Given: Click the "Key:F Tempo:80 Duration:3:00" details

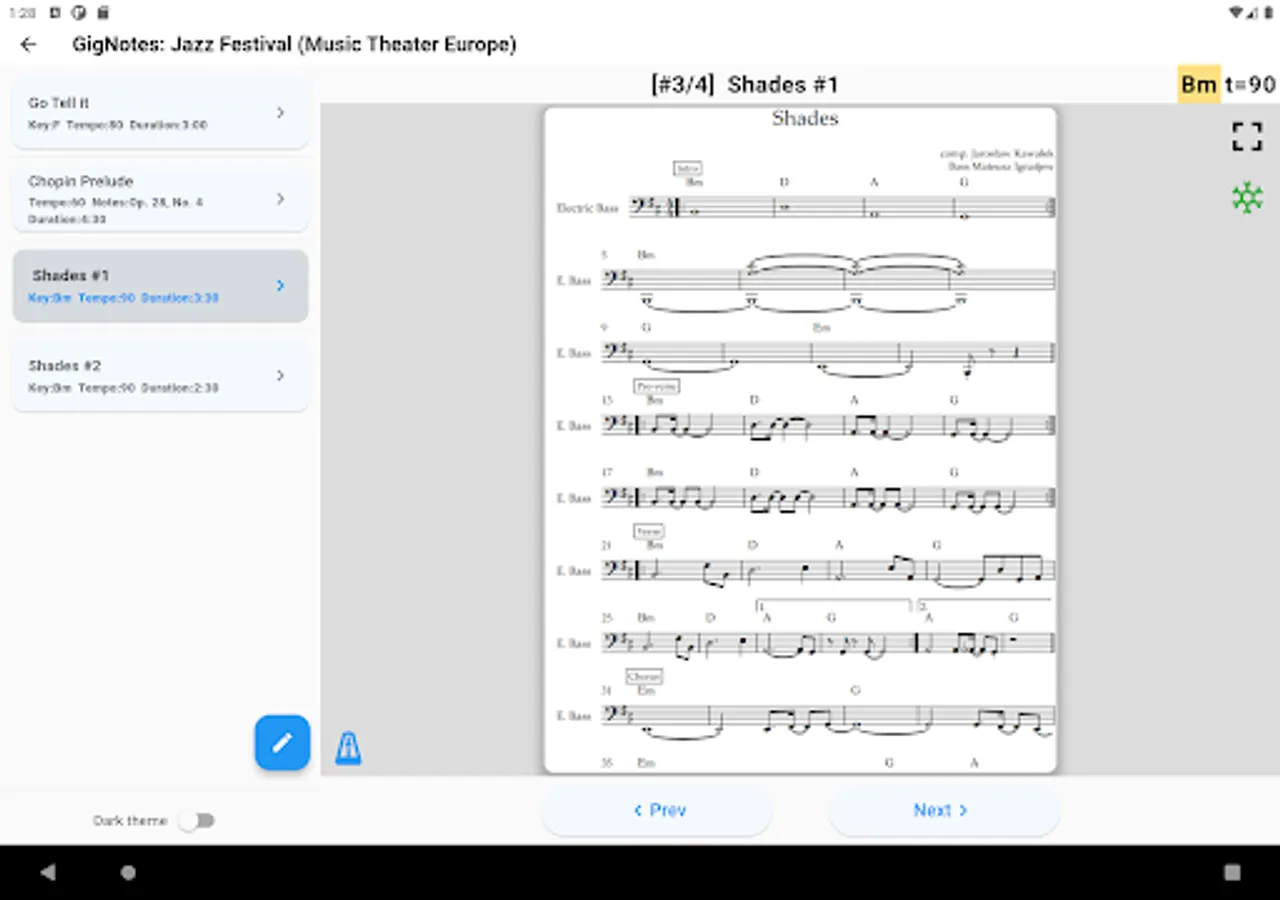Looking at the screenshot, I should pos(118,125).
